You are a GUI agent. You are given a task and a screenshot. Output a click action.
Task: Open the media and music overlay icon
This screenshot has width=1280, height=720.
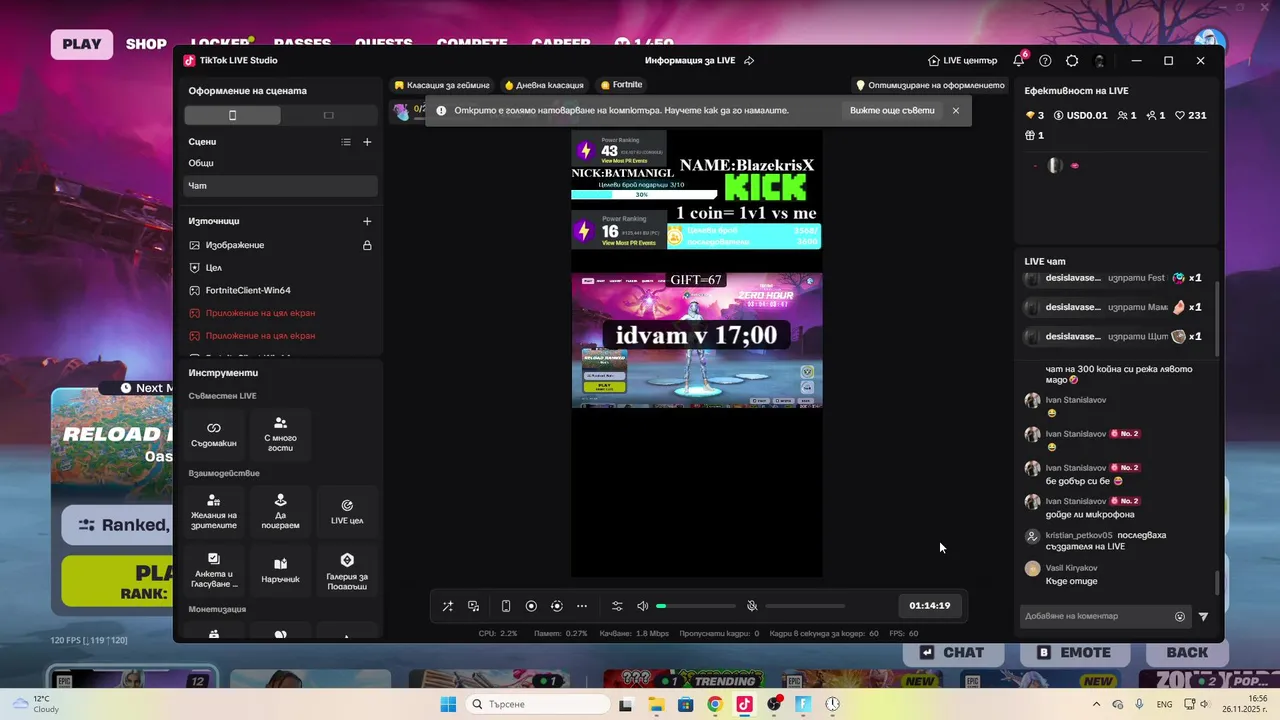click(473, 606)
